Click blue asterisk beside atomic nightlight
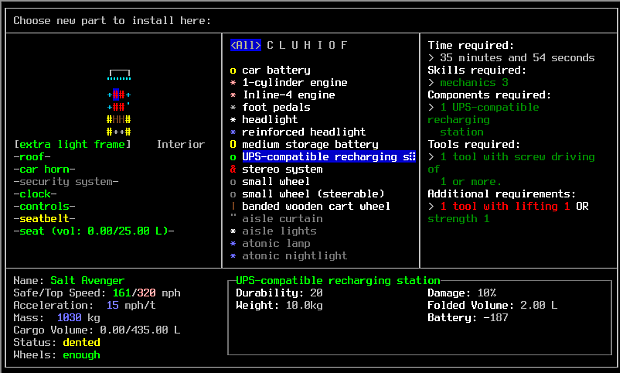The image size is (620, 373). [x=233, y=256]
